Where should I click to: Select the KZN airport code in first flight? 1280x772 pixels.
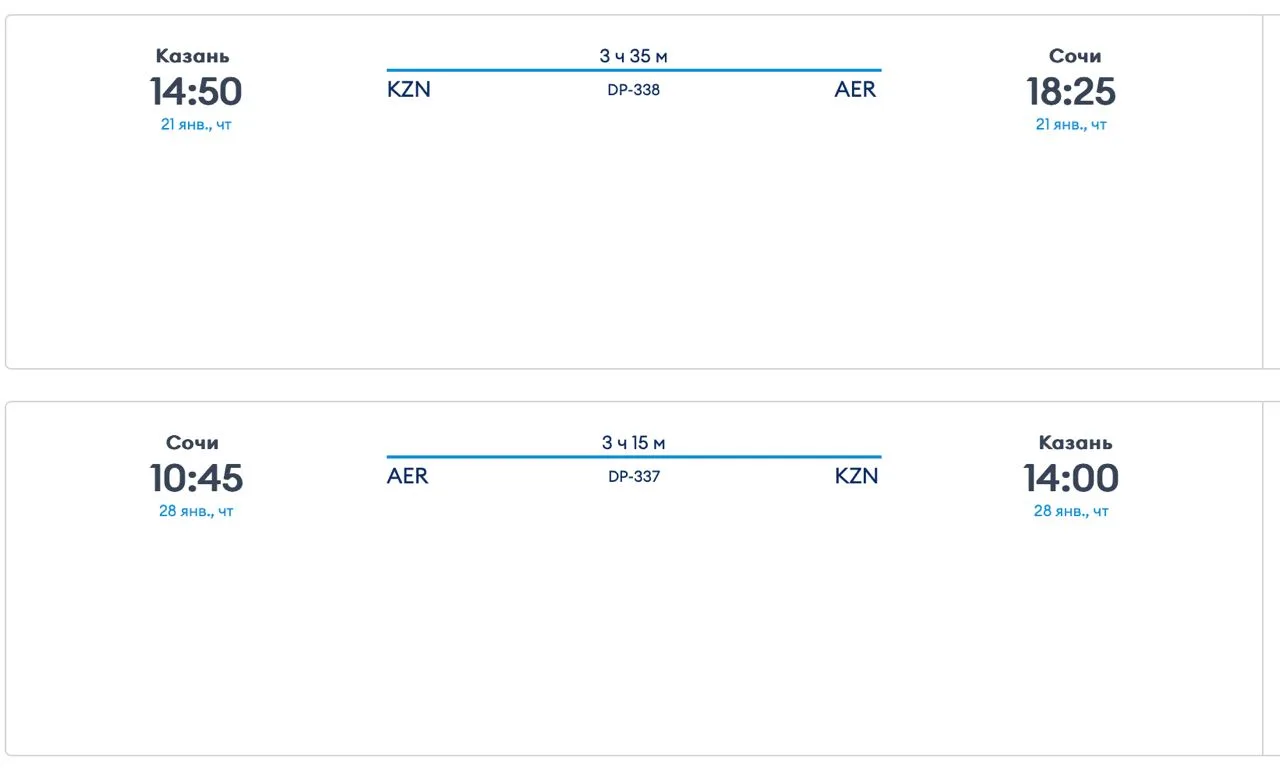pos(409,89)
